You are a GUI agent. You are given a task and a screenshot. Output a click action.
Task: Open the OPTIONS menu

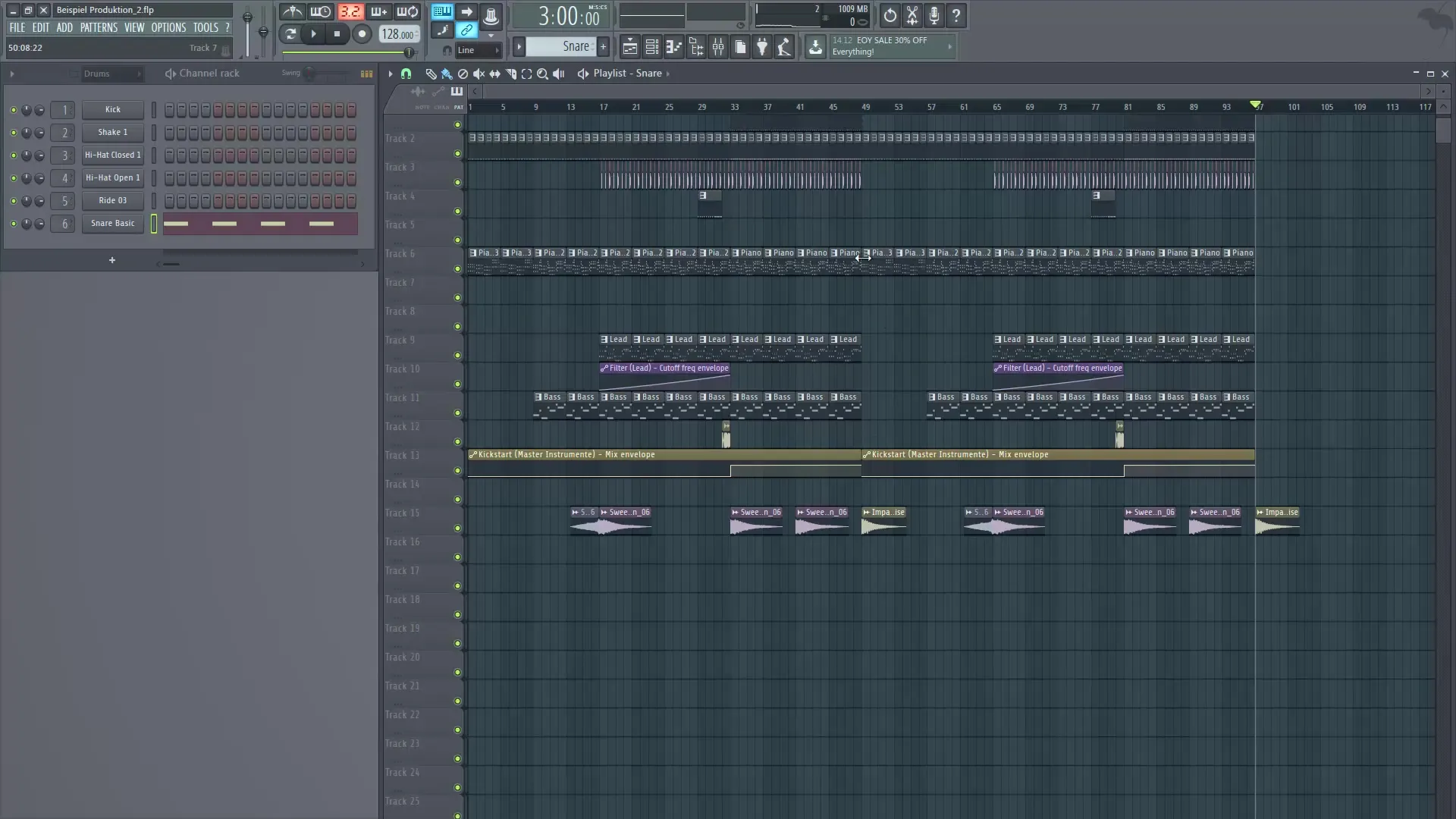(x=168, y=27)
